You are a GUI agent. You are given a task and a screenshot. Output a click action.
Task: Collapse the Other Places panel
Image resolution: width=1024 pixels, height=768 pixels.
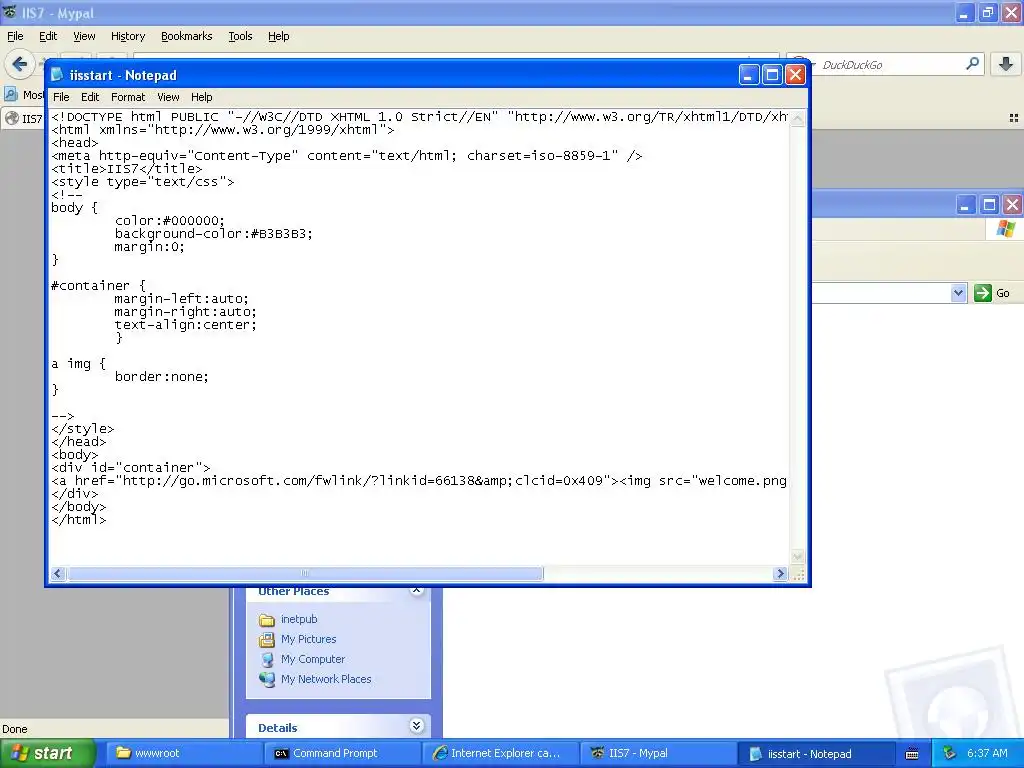(x=416, y=590)
